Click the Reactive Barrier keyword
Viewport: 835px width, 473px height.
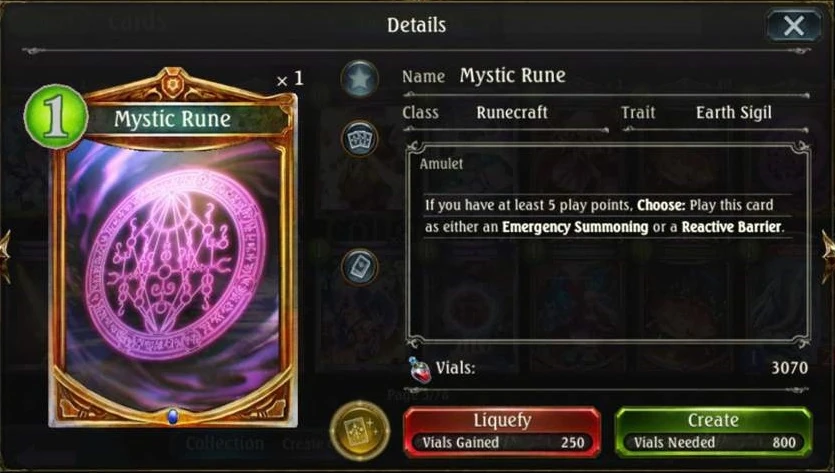(731, 227)
